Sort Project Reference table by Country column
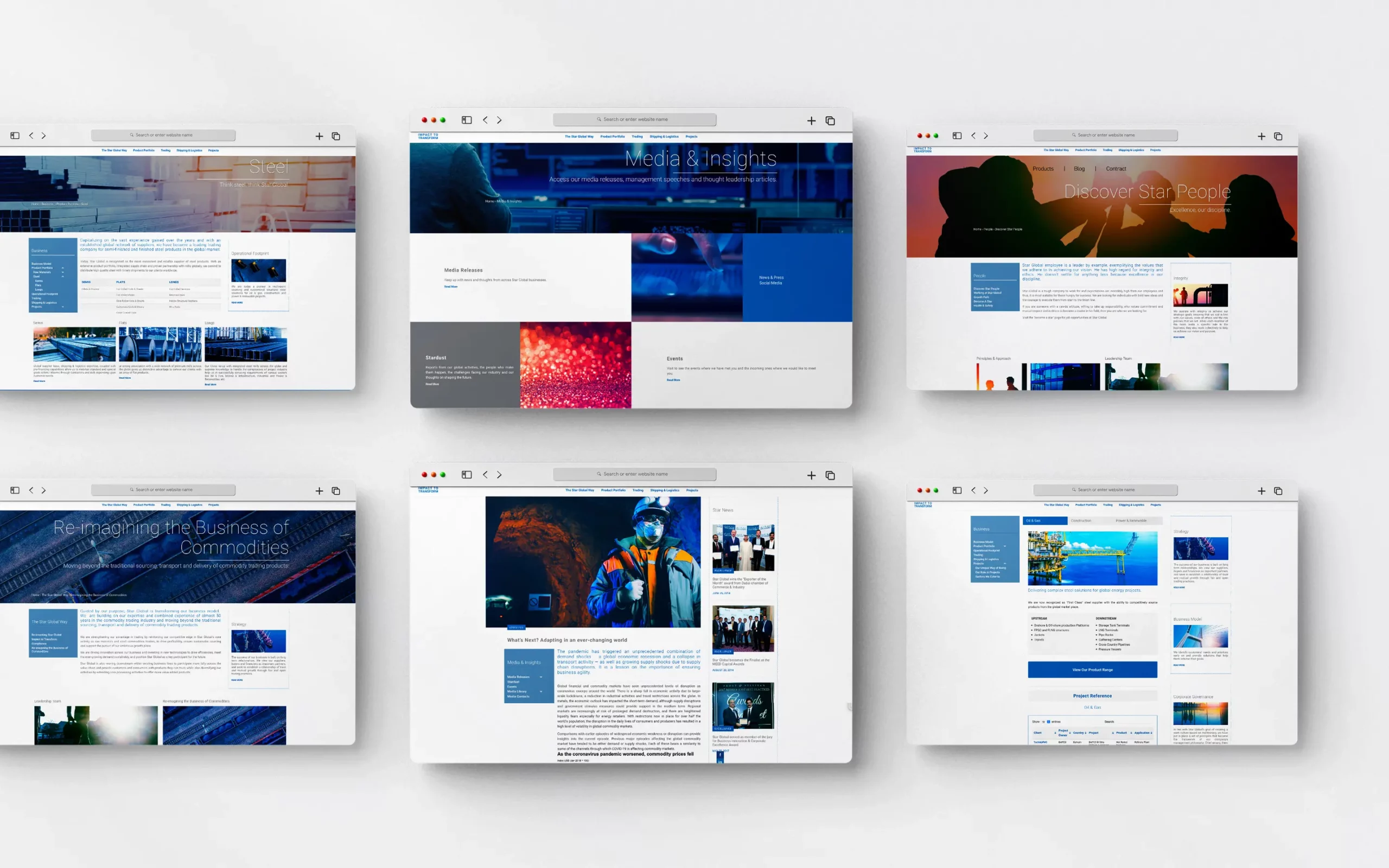 tap(1079, 732)
